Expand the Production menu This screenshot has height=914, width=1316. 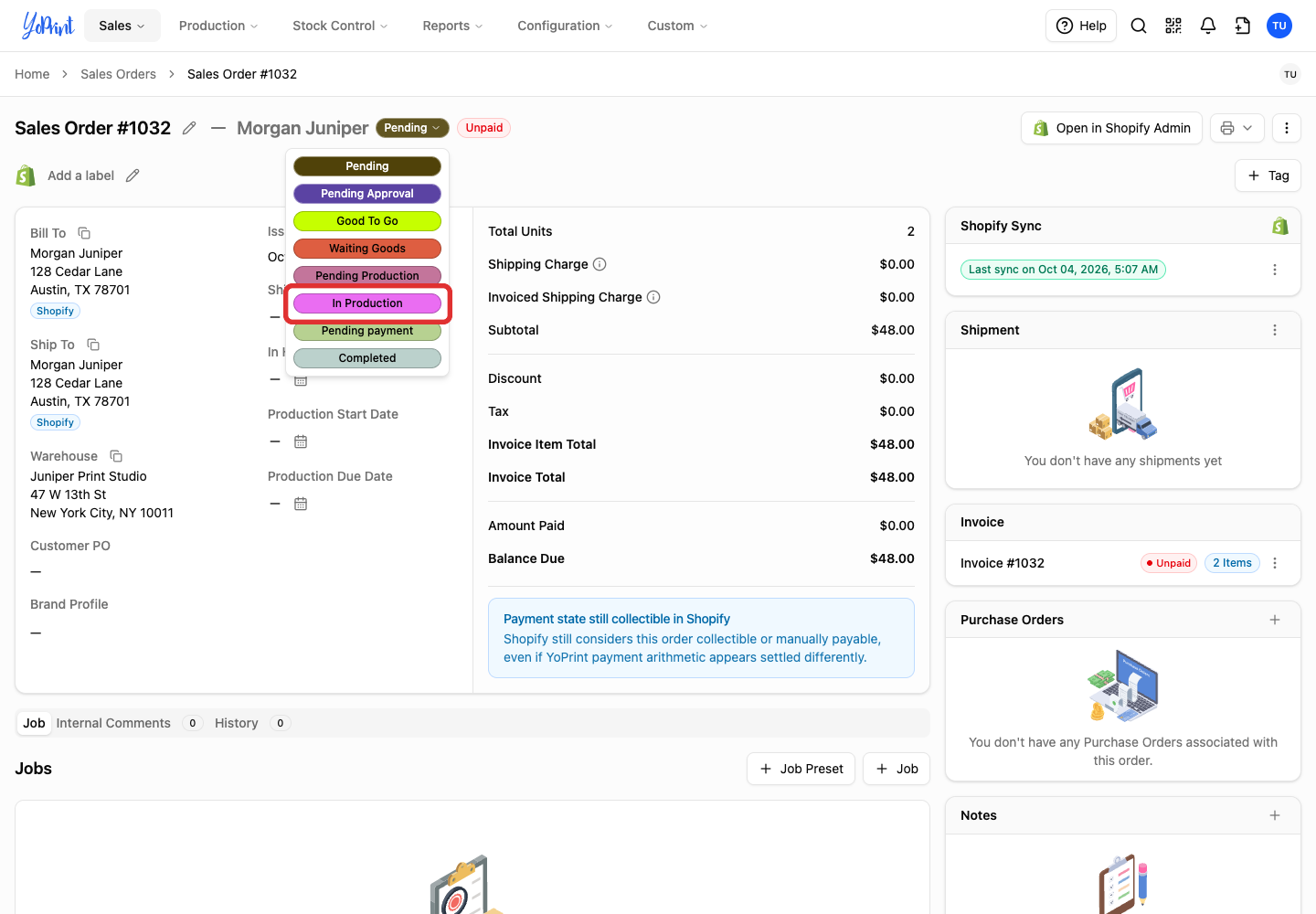pyautogui.click(x=218, y=26)
